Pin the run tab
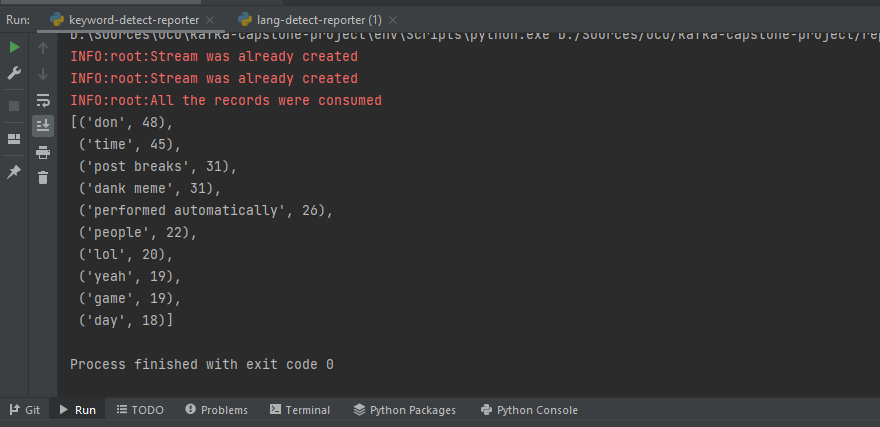The height and width of the screenshot is (427, 880). pyautogui.click(x=15, y=172)
